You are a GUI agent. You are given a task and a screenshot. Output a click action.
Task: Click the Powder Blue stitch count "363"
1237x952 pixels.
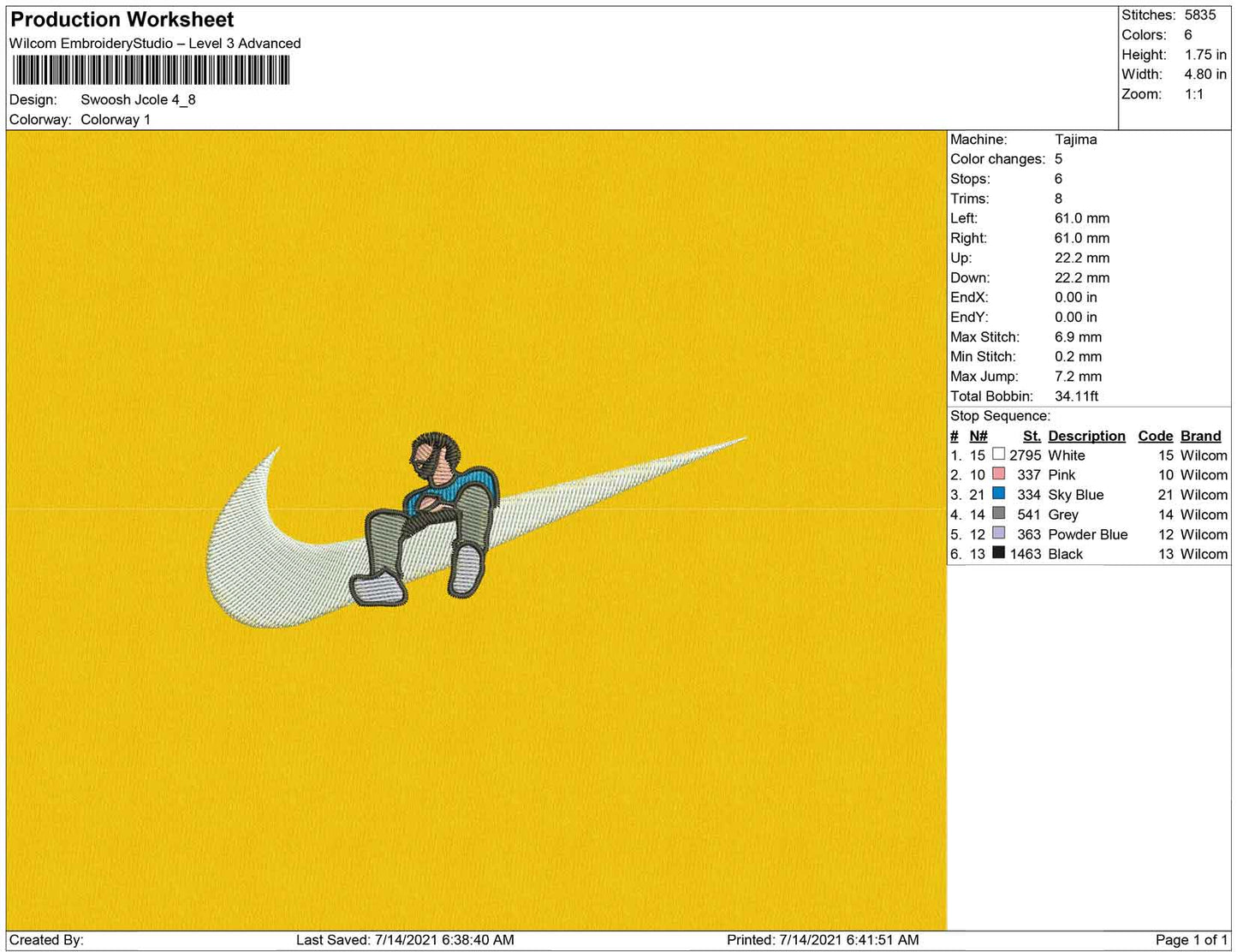click(1029, 534)
